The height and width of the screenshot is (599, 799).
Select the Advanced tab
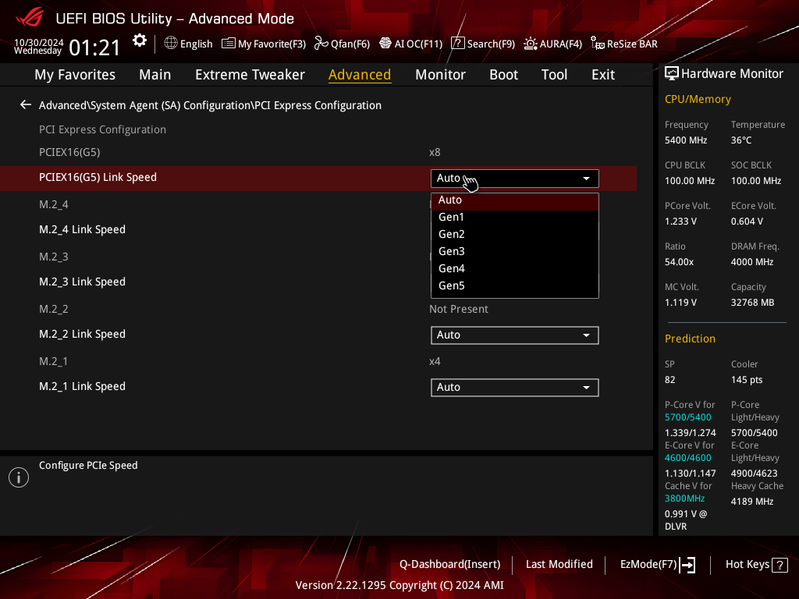coord(360,74)
